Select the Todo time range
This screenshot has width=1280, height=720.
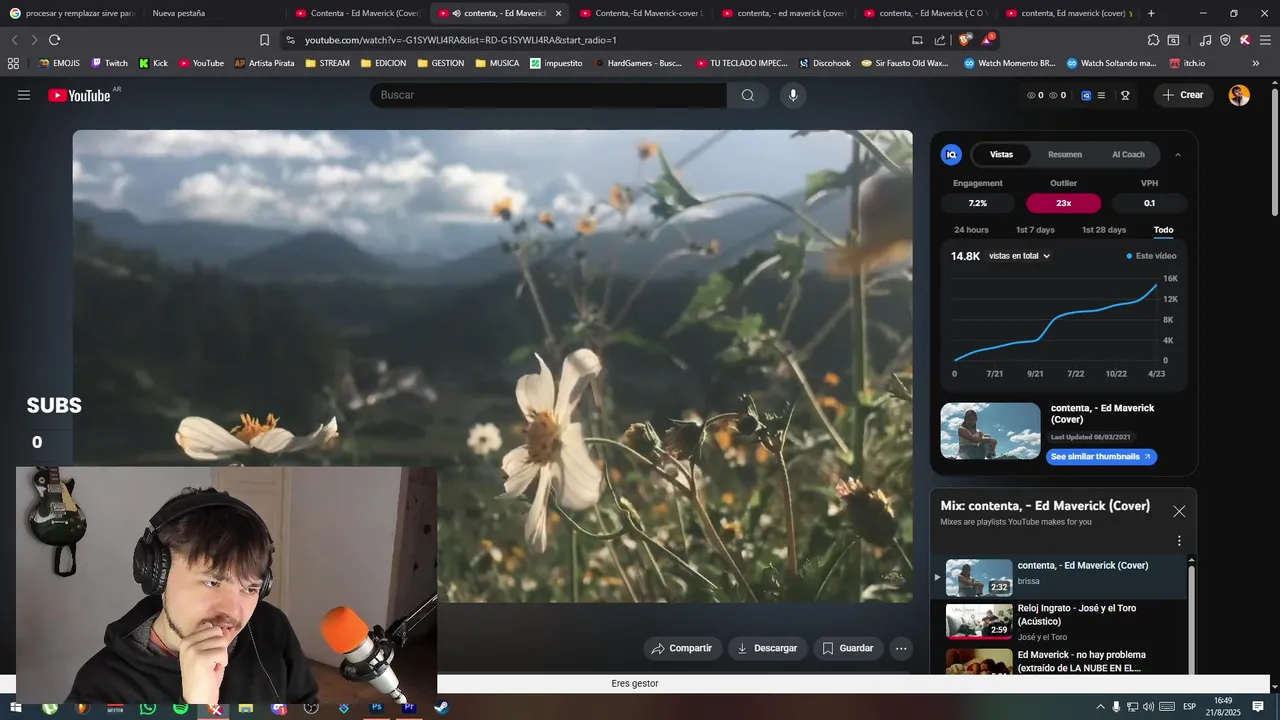click(x=1163, y=230)
